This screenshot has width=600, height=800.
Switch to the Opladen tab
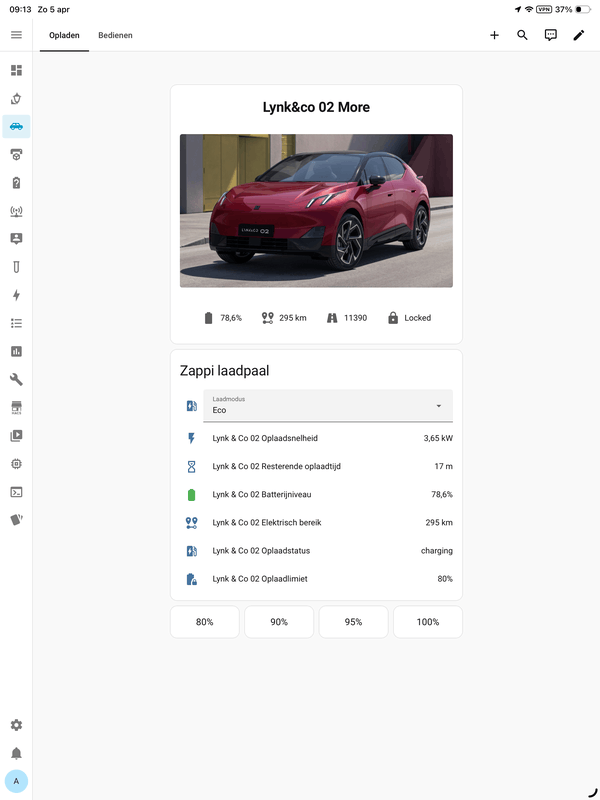click(x=64, y=35)
